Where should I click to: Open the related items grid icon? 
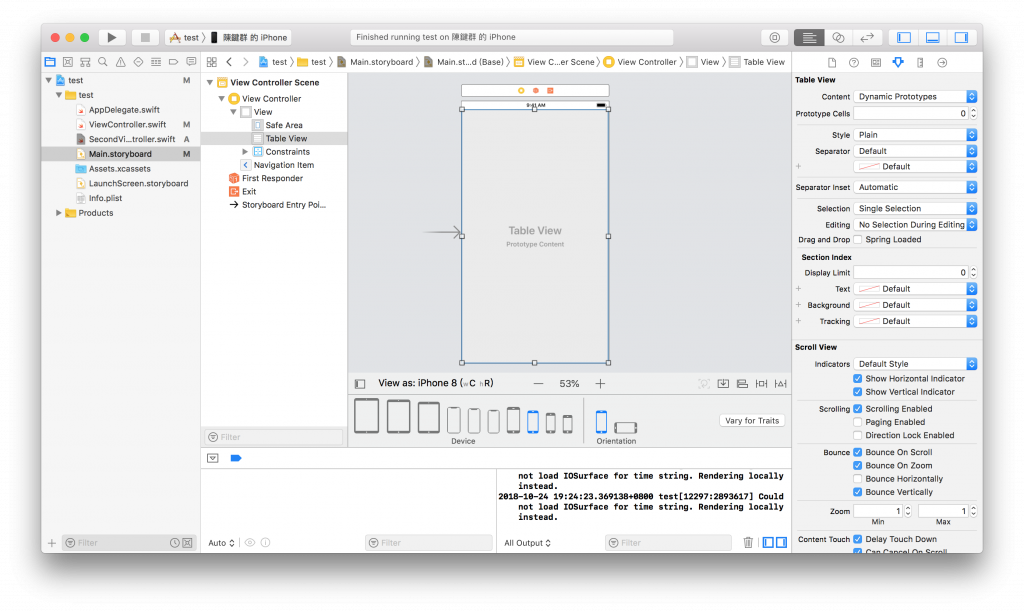coord(212,62)
